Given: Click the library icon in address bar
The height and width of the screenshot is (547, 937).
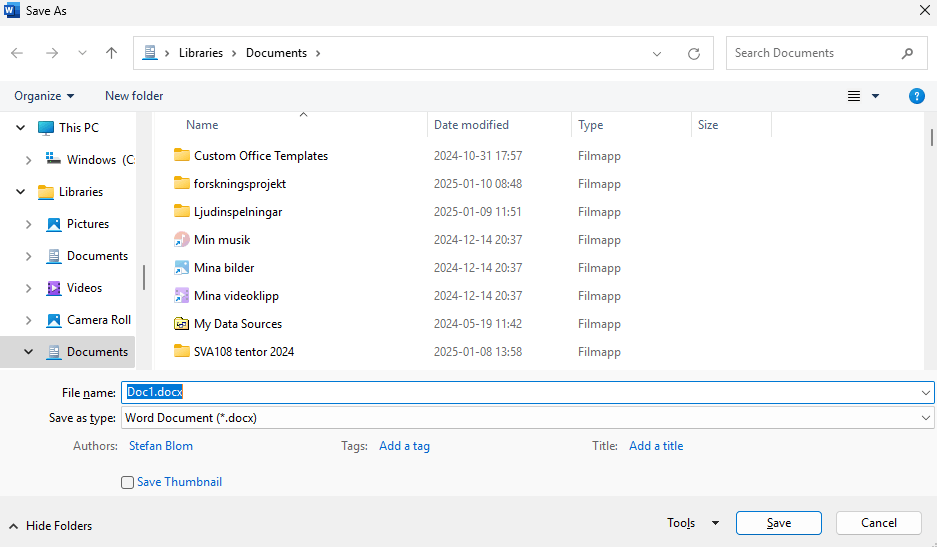Looking at the screenshot, I should click(x=150, y=53).
